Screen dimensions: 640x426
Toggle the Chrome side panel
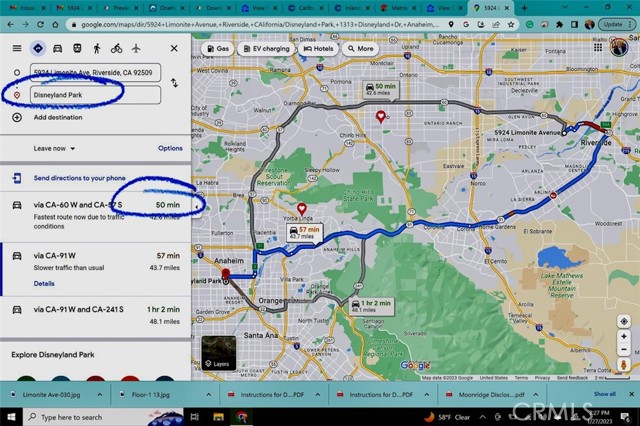point(574,24)
